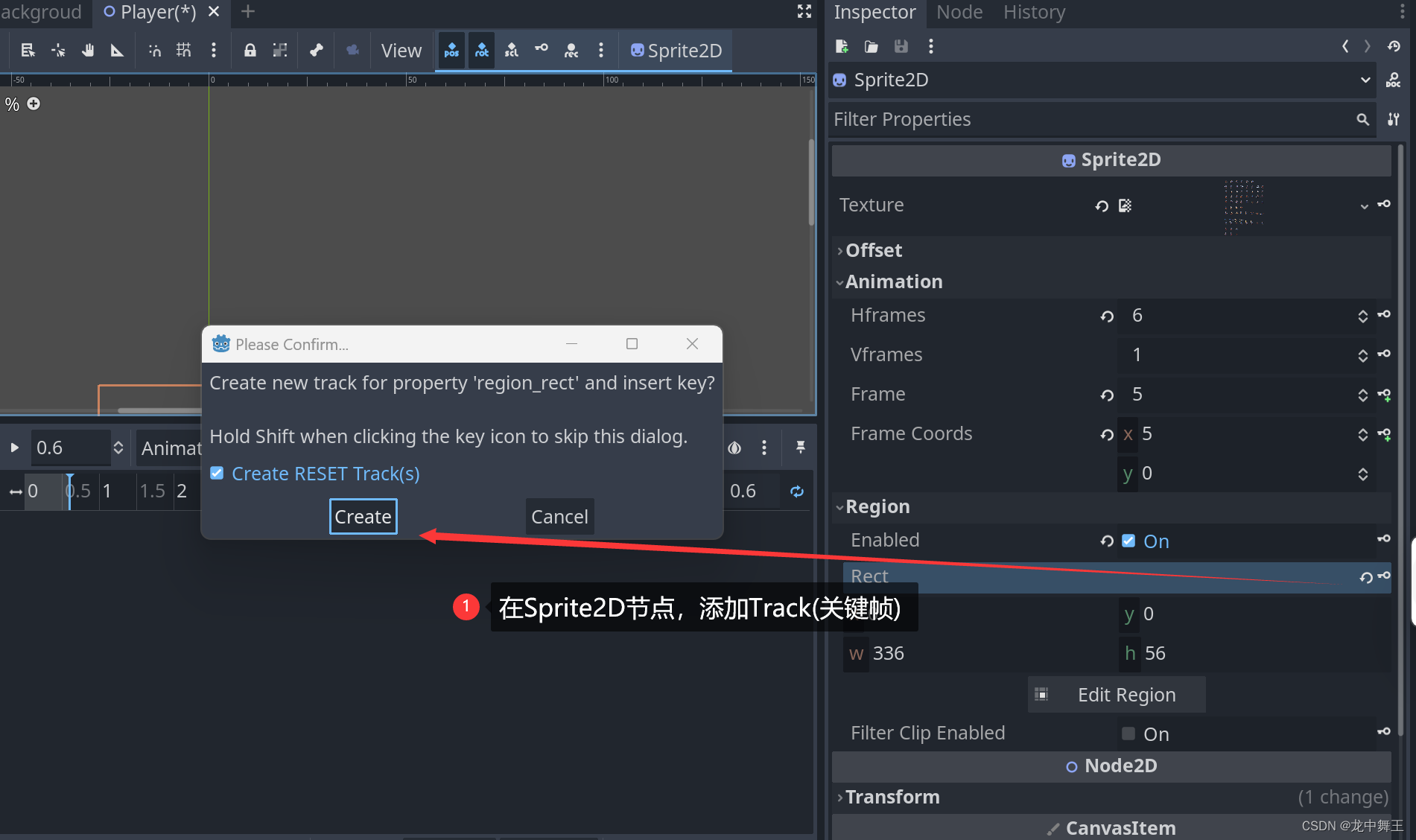Add a new scene tab
This screenshot has width=1416, height=840.
point(248,11)
